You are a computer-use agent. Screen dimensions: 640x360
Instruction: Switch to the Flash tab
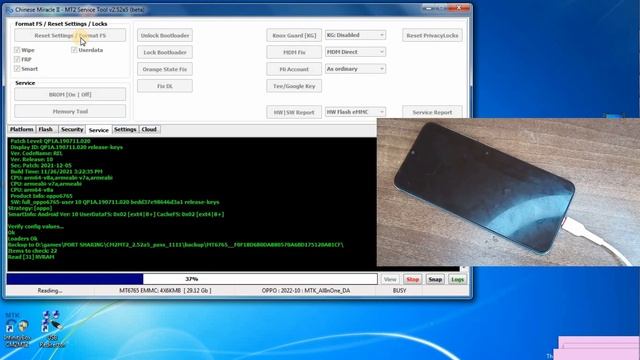pyautogui.click(x=46, y=129)
